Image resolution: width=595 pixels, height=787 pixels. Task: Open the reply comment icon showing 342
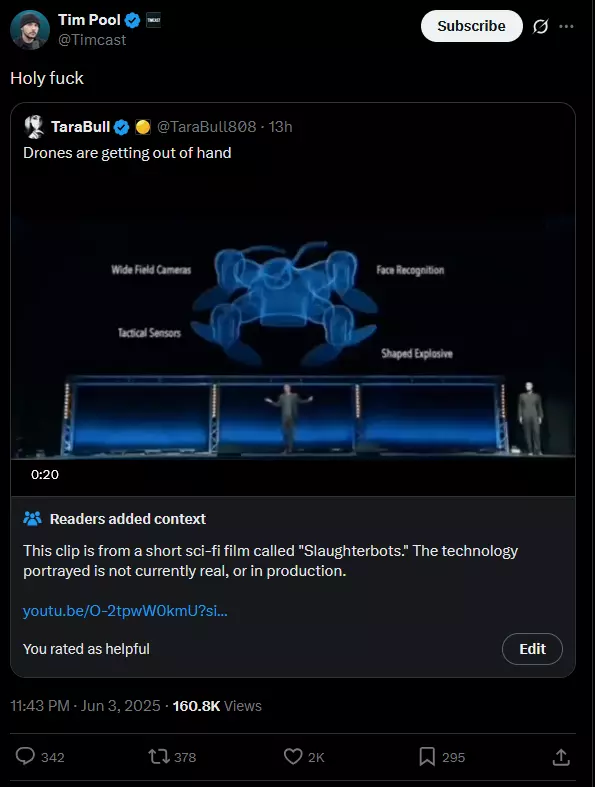pos(25,756)
